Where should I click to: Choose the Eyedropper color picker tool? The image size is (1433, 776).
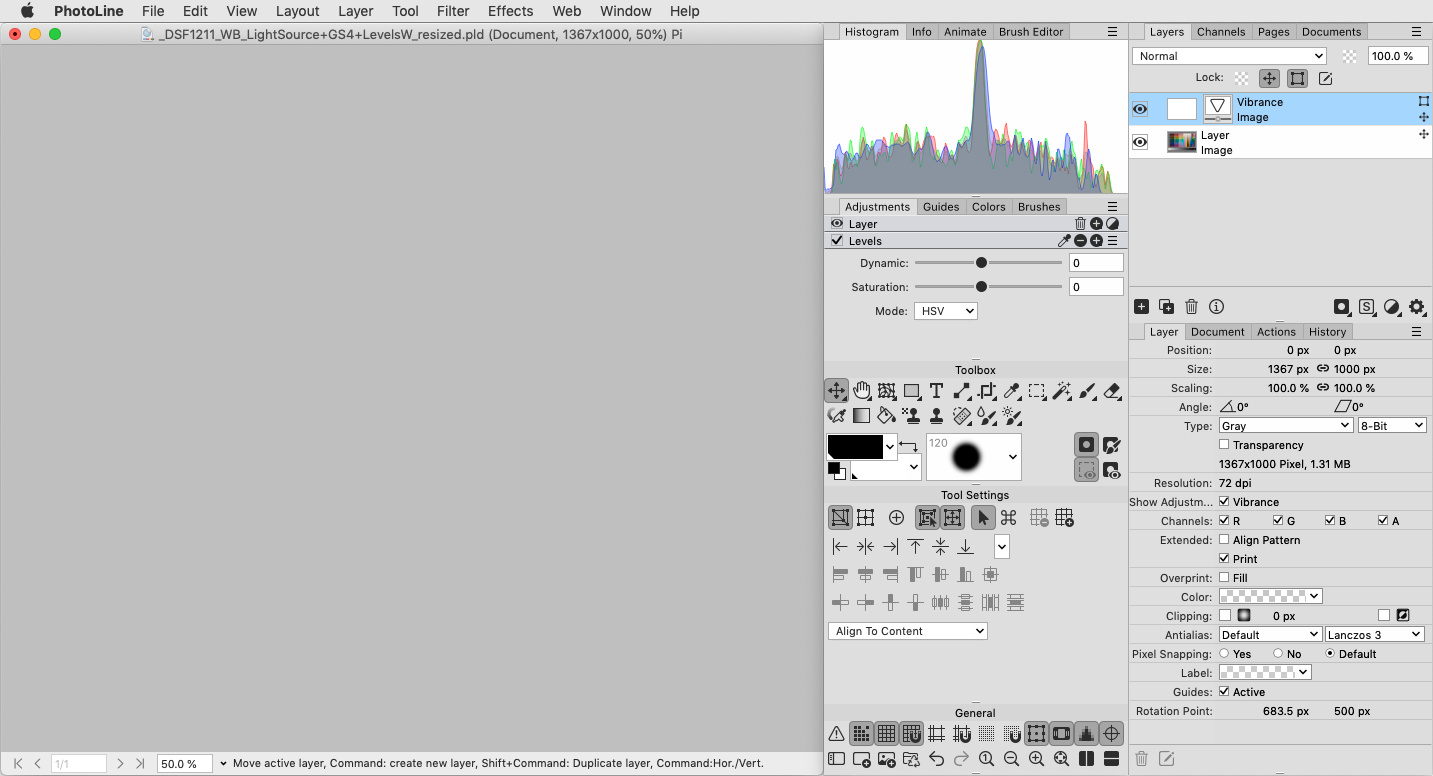1012,391
